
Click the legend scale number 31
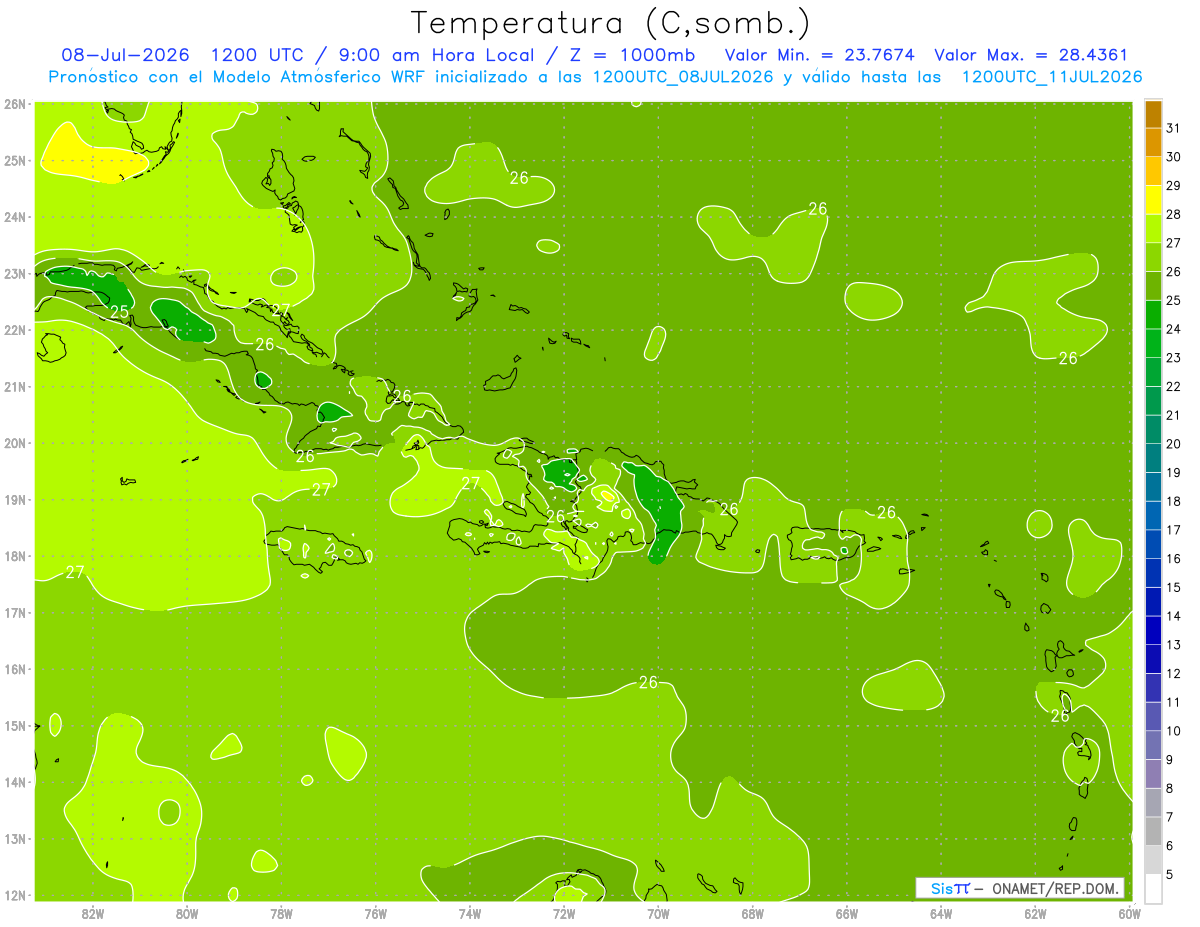(x=1174, y=128)
